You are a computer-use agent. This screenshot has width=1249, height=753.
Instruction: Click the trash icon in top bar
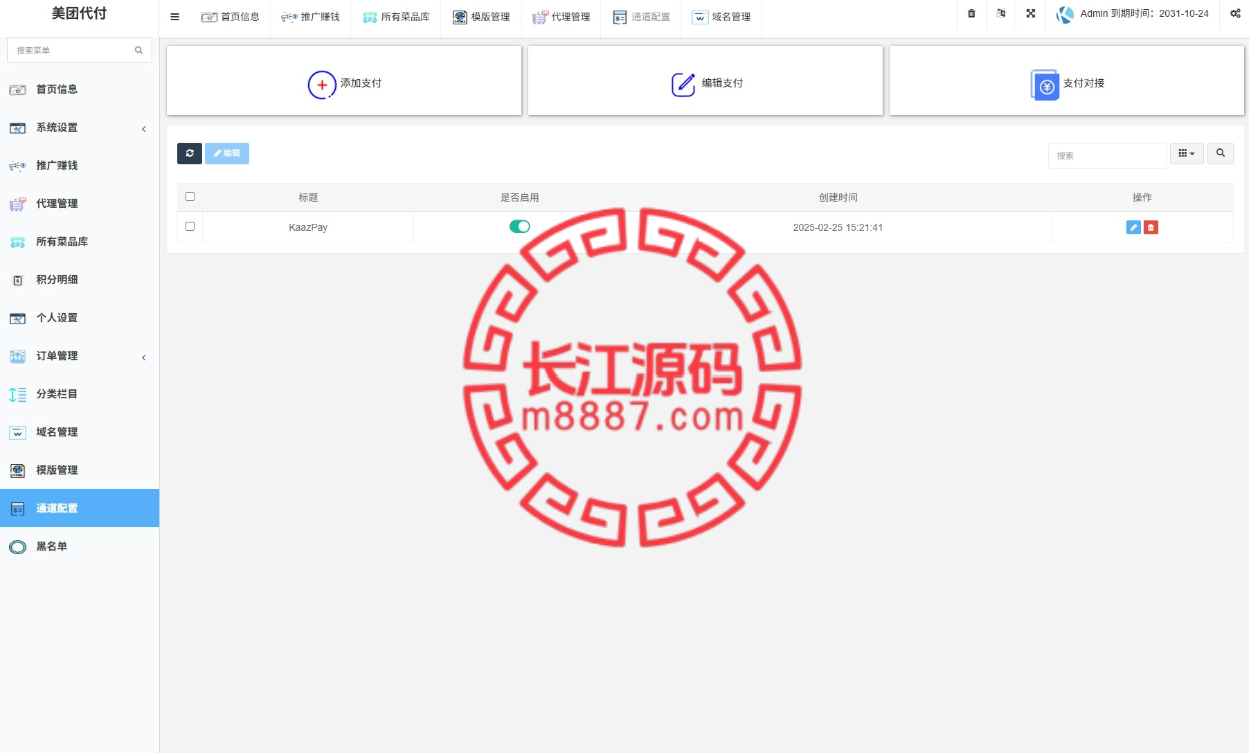pos(971,14)
